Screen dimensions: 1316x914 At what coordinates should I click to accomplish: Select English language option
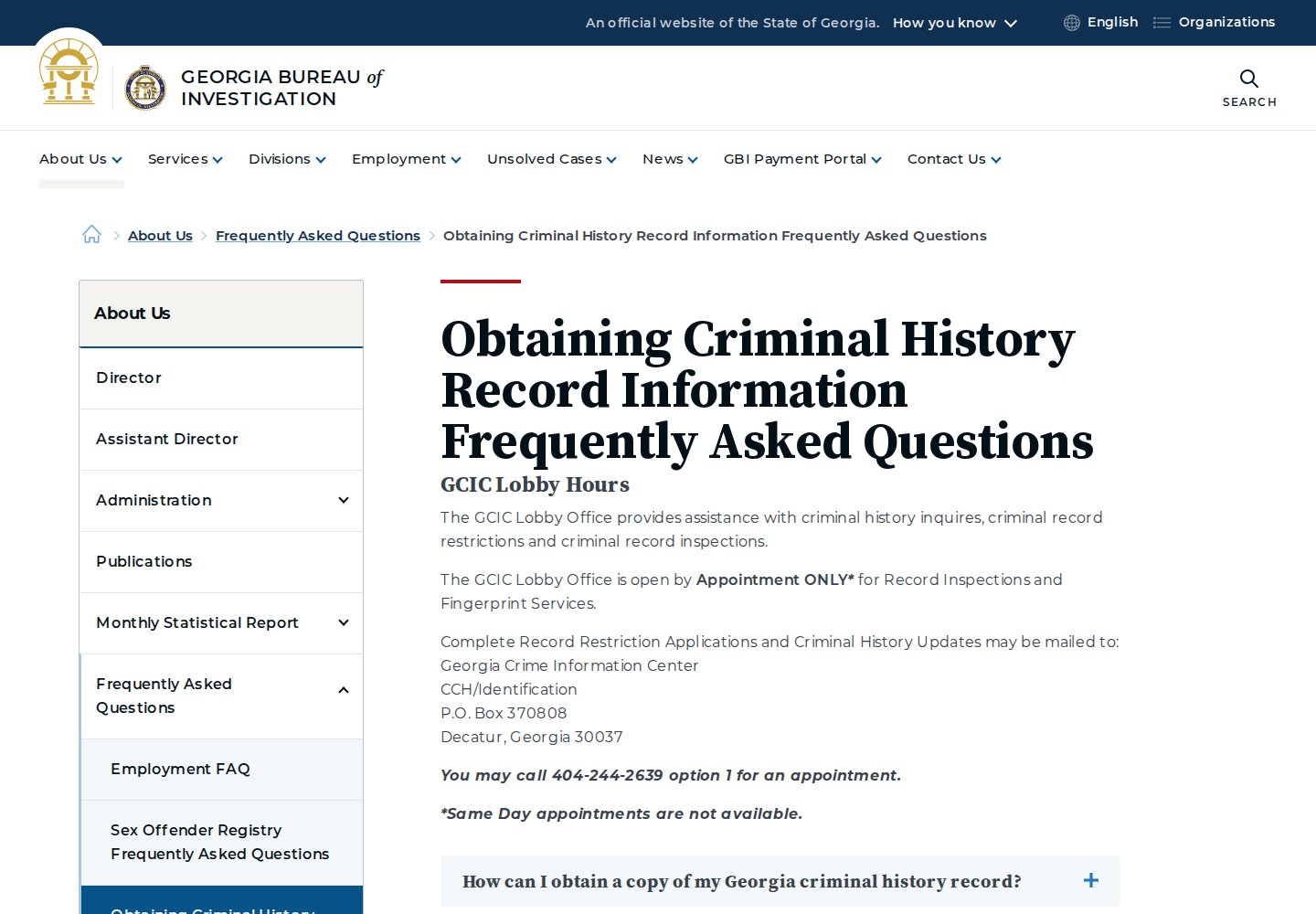tap(1112, 22)
